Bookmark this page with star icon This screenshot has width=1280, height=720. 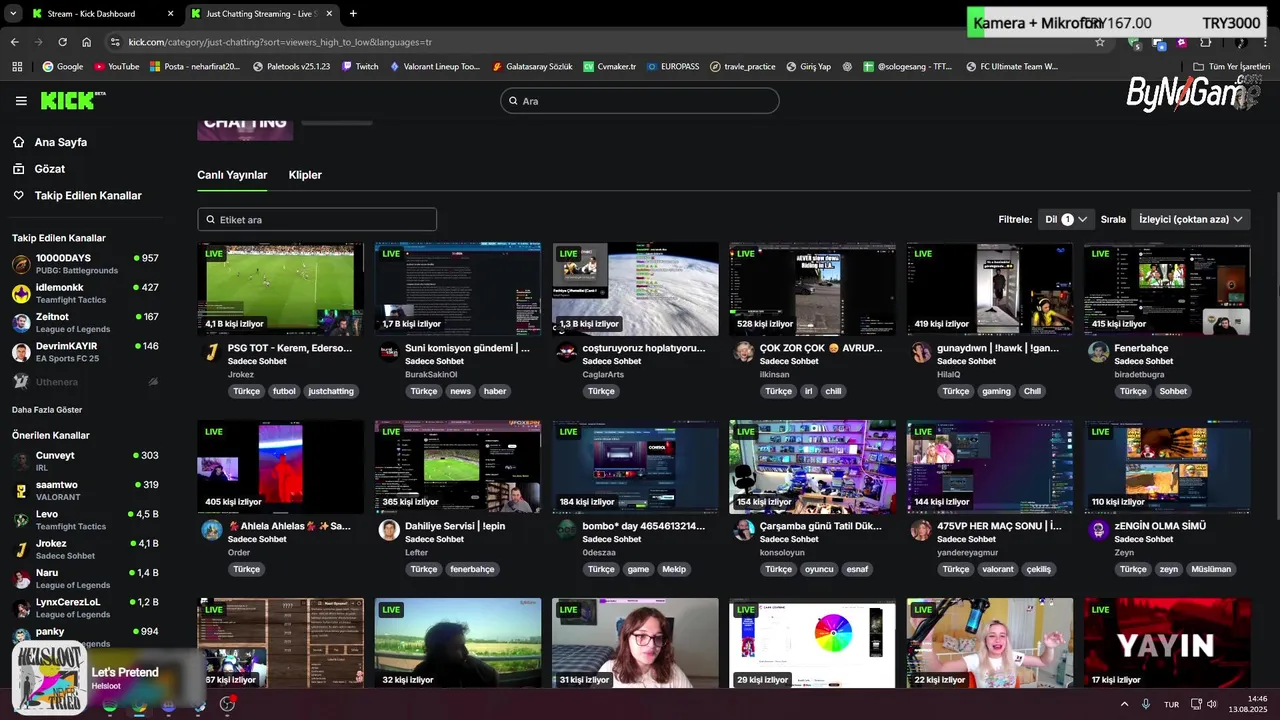(x=1100, y=42)
